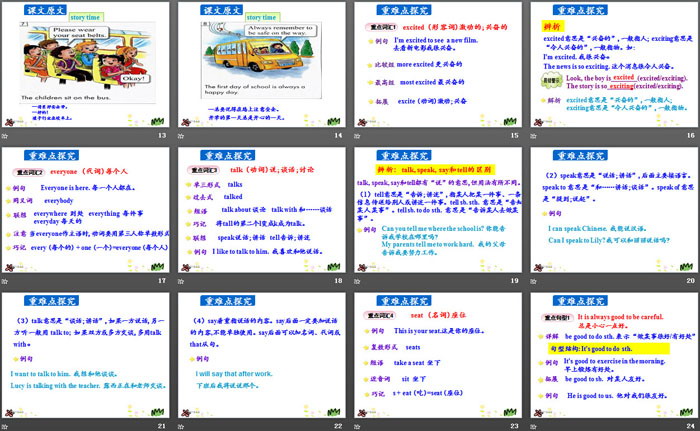Click the animation star icon under slide 18
The width and height of the screenshot is (700, 431).
point(182,280)
